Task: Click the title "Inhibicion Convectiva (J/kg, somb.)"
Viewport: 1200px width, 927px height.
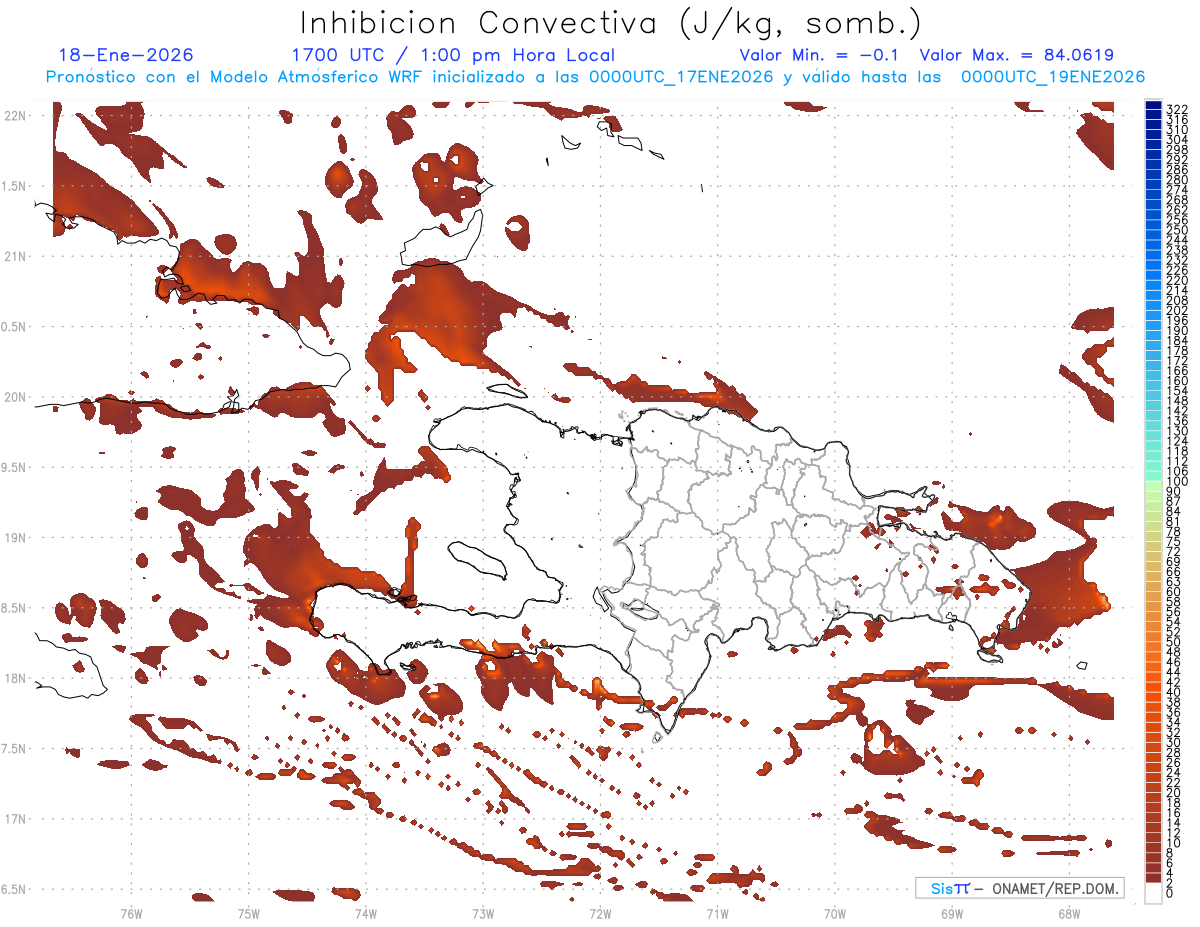Action: (611, 22)
